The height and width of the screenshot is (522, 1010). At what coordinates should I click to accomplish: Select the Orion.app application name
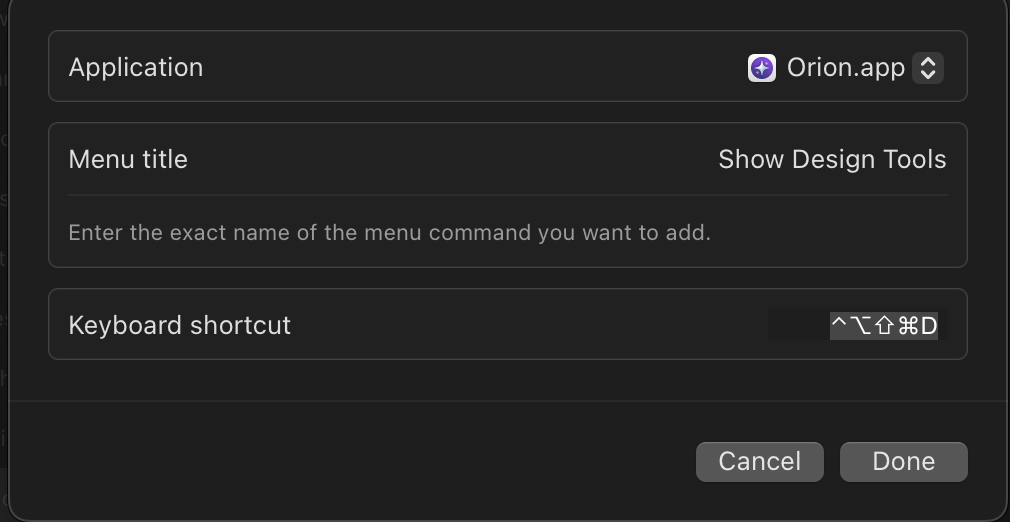pos(846,68)
